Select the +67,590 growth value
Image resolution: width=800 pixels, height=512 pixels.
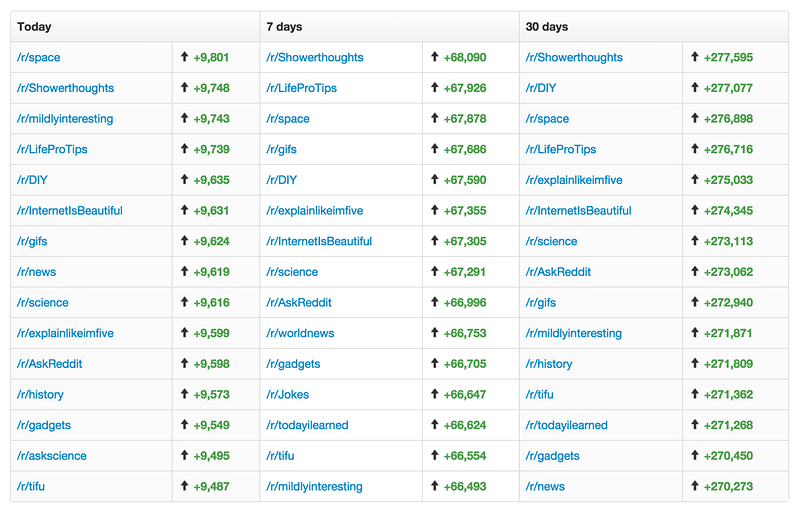click(x=465, y=180)
